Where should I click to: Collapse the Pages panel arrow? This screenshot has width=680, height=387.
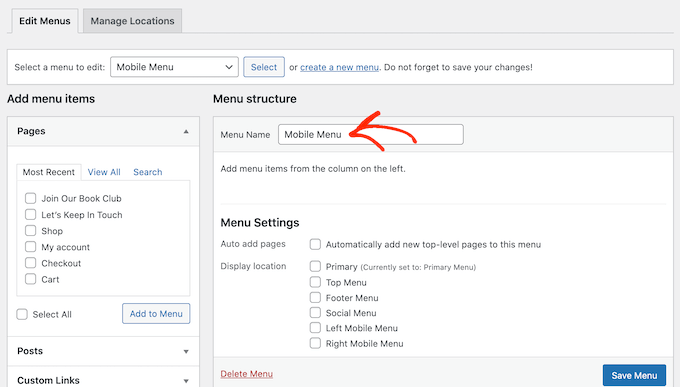coord(186,131)
